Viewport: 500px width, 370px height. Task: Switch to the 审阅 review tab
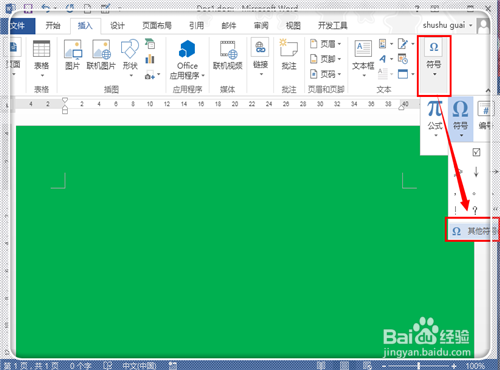(x=261, y=26)
